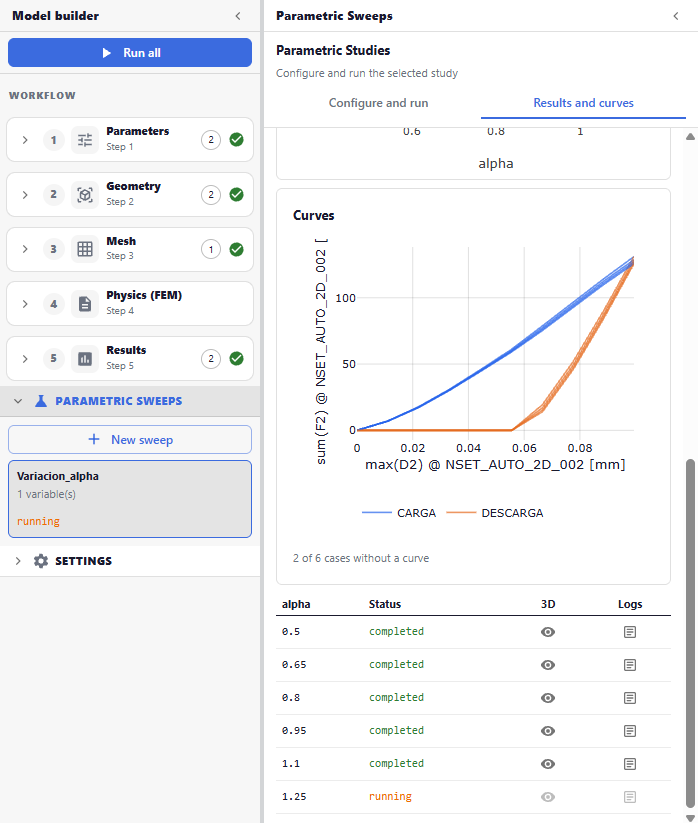Open the Parameters sliders icon

tap(85, 140)
